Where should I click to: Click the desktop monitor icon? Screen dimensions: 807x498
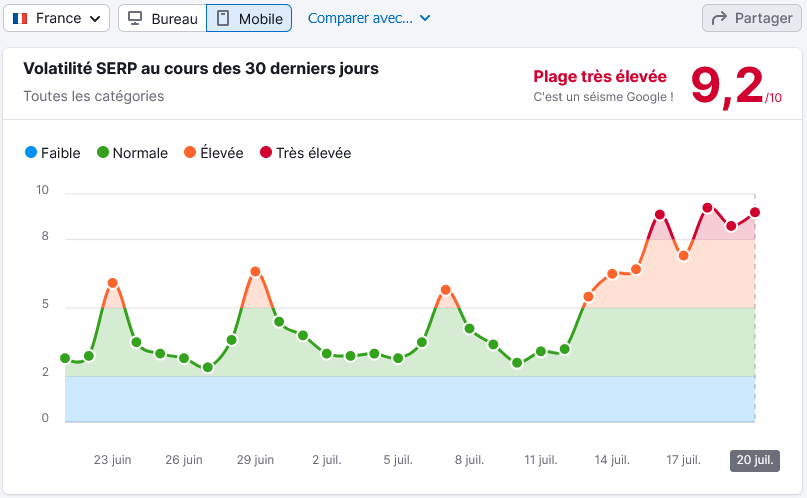[135, 19]
